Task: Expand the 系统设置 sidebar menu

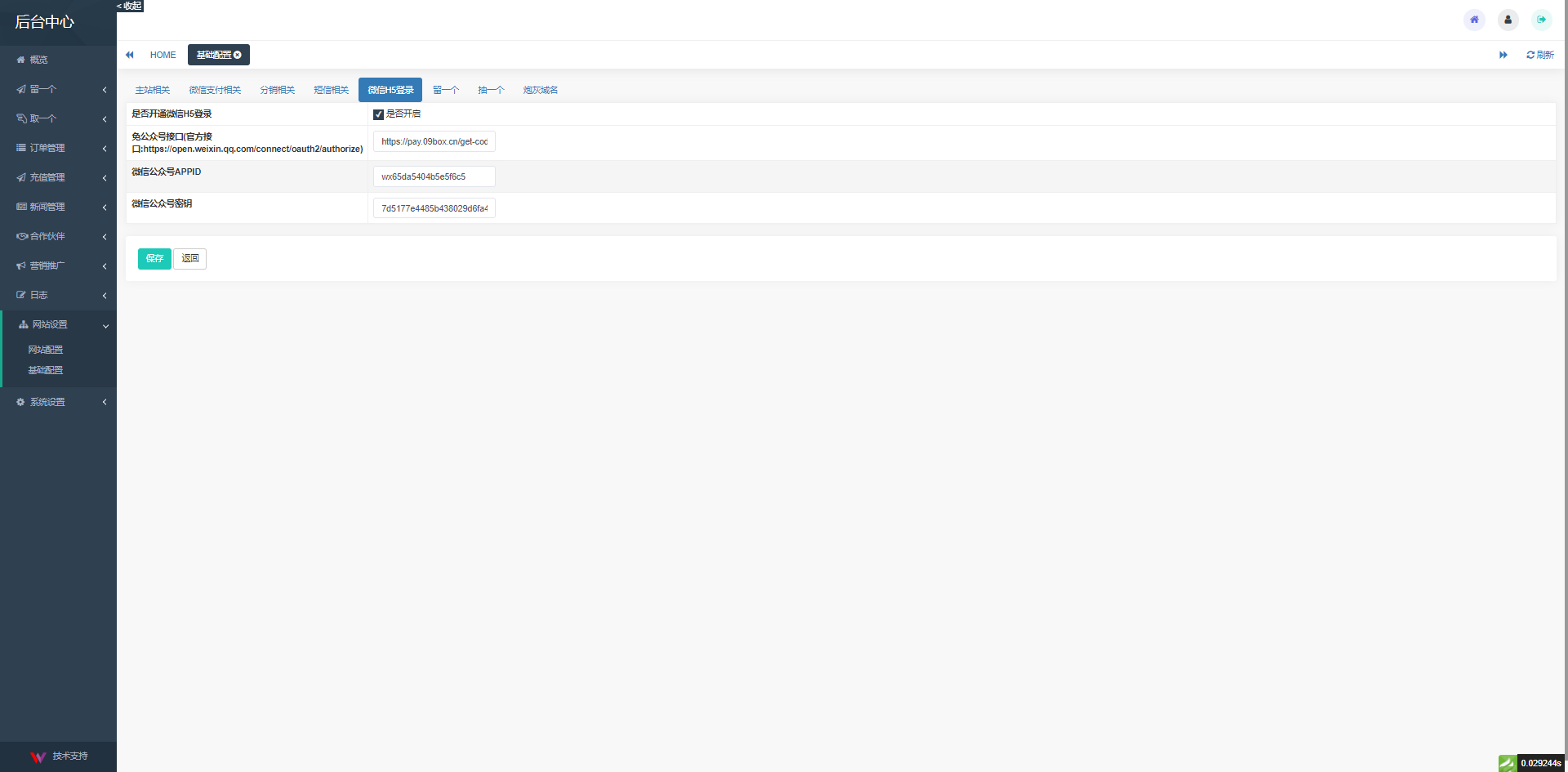Action: (58, 402)
